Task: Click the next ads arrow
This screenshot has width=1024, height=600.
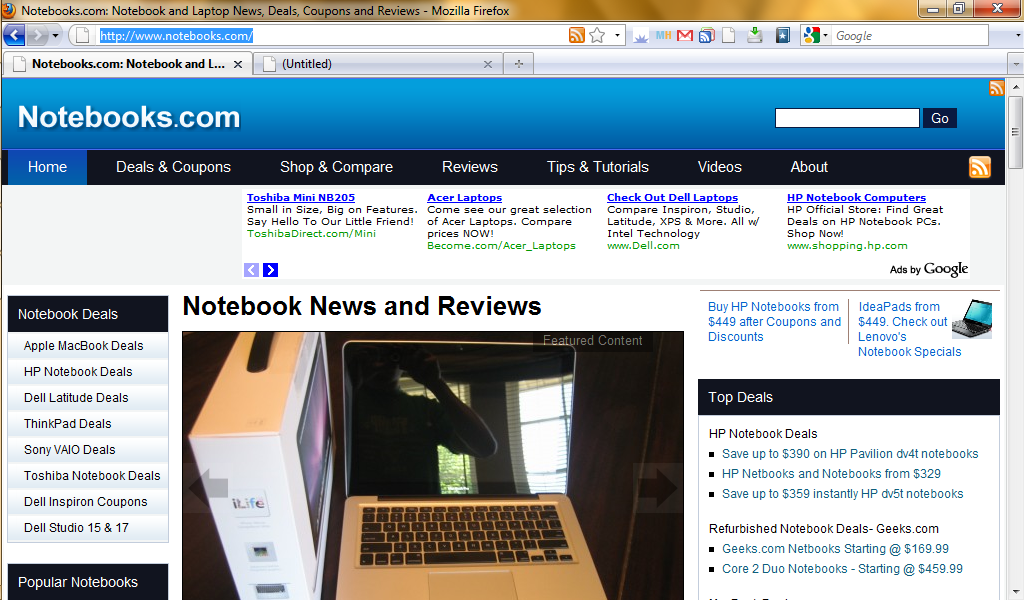Action: (x=270, y=270)
